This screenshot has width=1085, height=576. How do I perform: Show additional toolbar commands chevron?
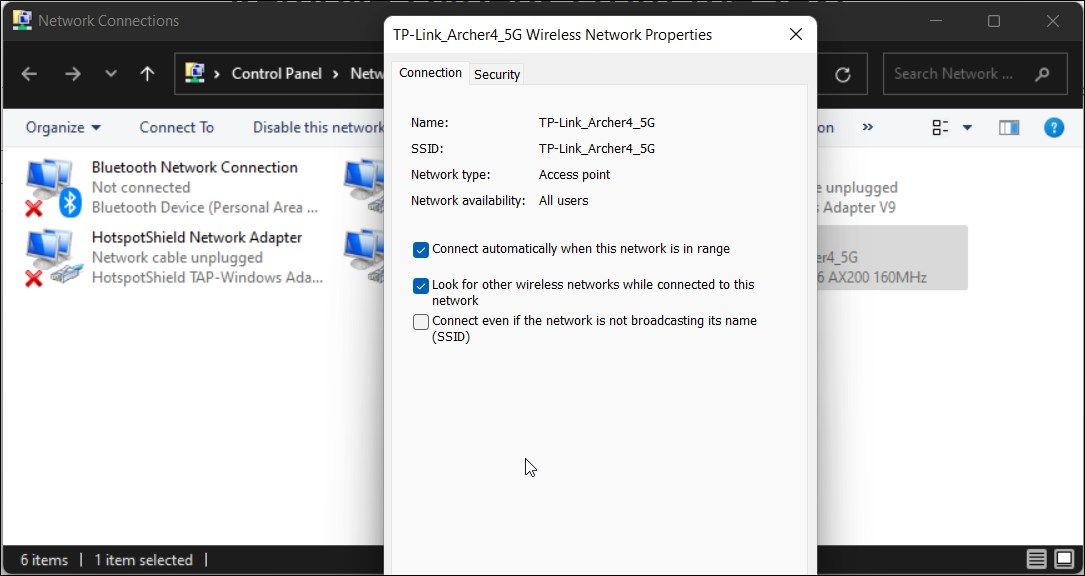coord(868,127)
